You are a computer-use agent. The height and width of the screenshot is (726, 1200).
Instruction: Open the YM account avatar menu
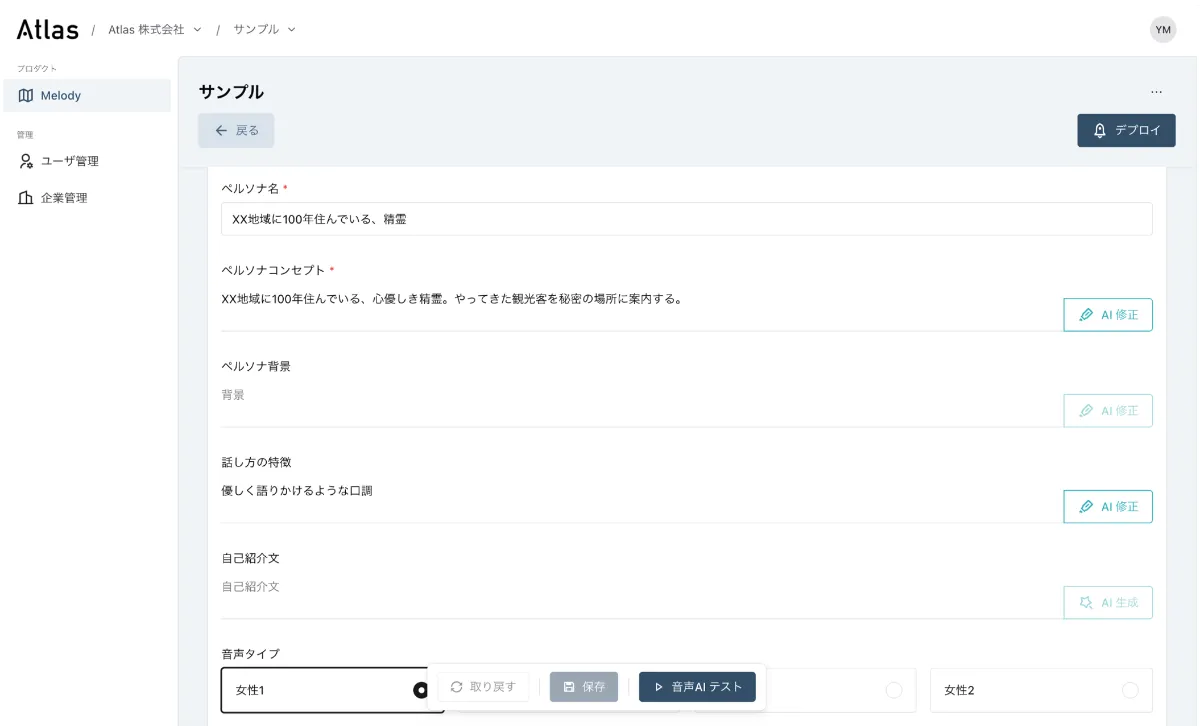(x=1162, y=29)
